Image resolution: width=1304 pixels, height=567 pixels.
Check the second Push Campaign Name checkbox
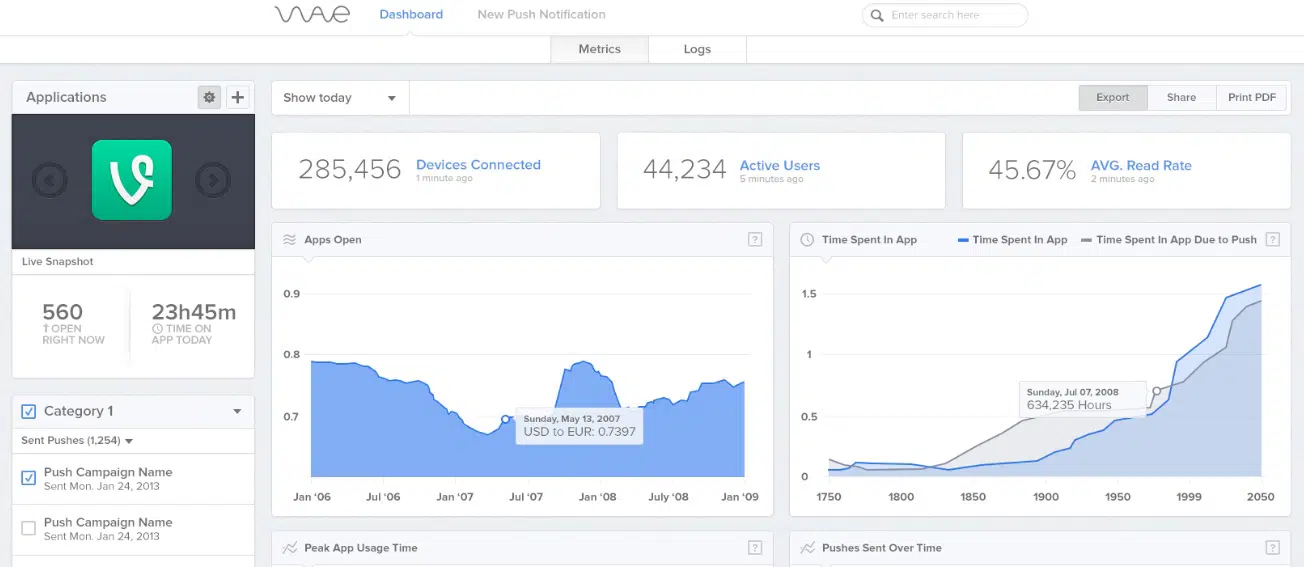point(29,528)
